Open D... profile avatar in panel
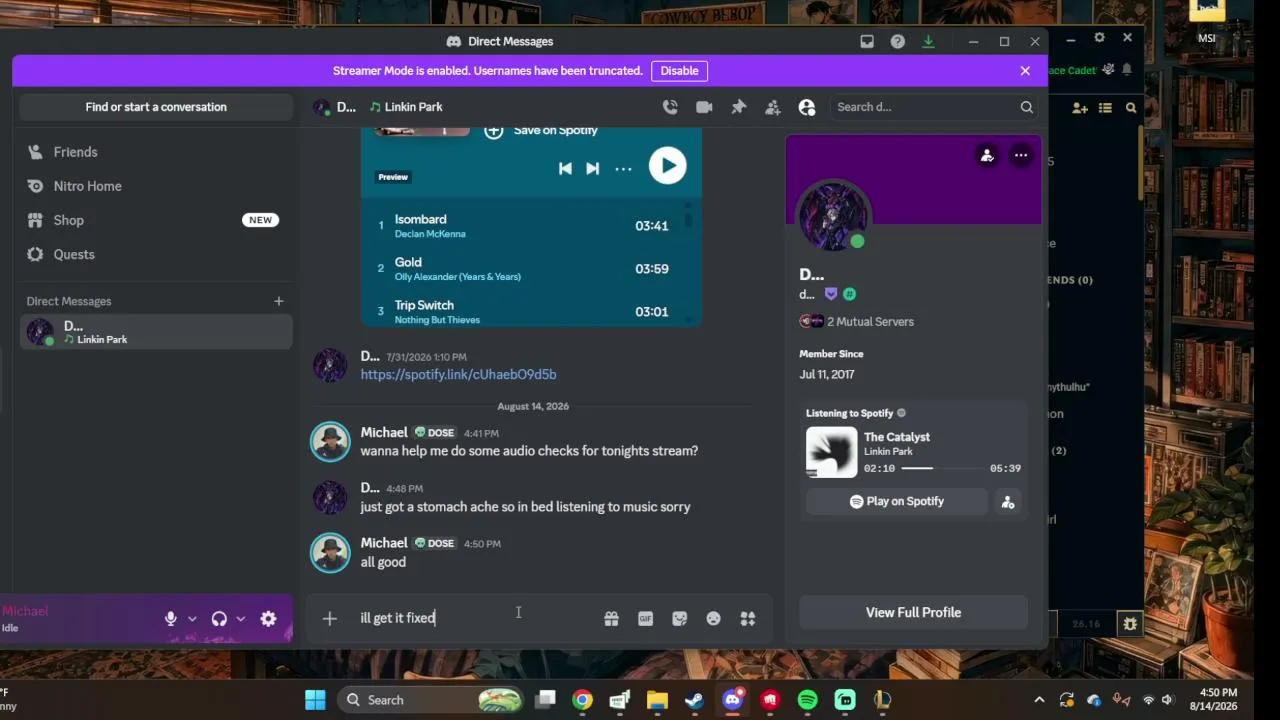1280x720 pixels. click(832, 217)
